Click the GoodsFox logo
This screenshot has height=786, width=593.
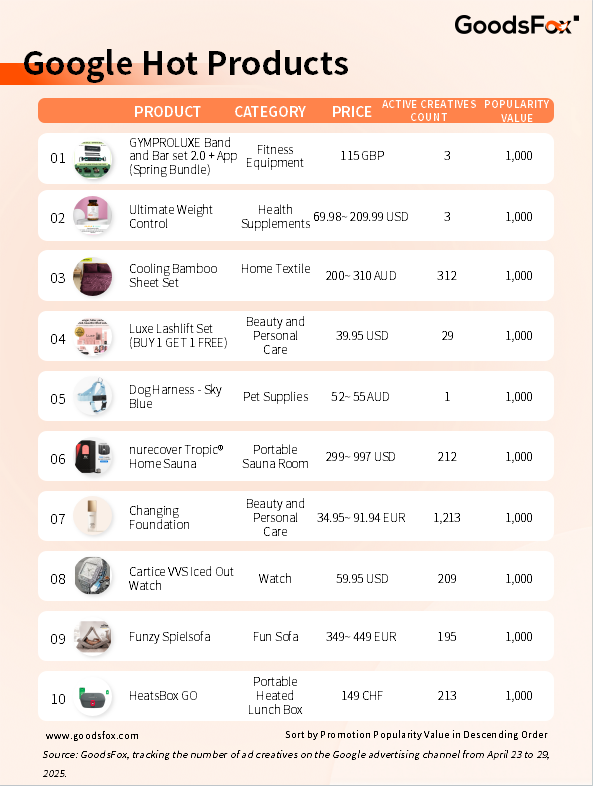tap(517, 25)
